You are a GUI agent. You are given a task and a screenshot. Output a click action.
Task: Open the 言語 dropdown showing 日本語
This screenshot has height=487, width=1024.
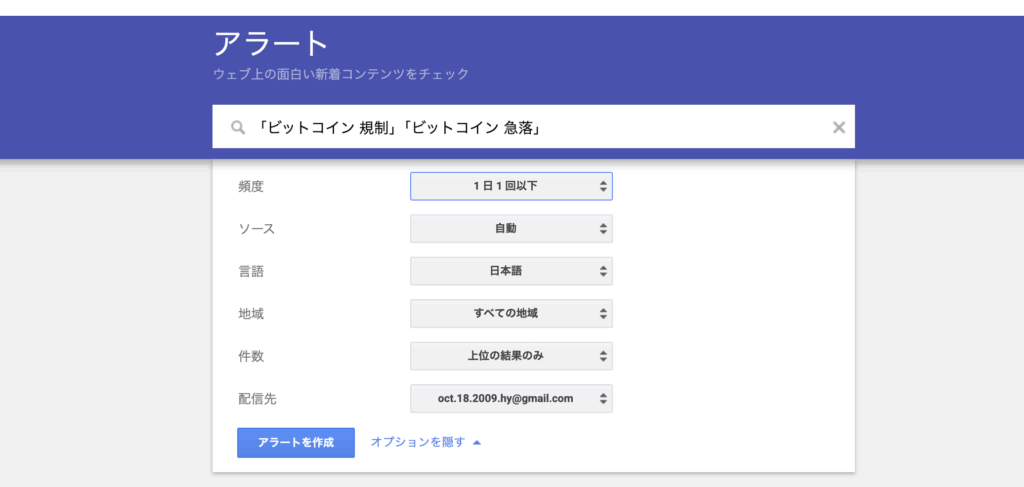click(x=511, y=271)
